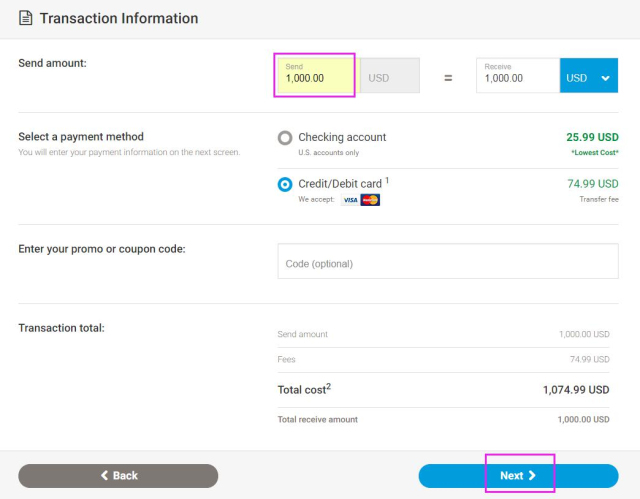Click the Next arrow icon
640x499 pixels.
coord(533,476)
